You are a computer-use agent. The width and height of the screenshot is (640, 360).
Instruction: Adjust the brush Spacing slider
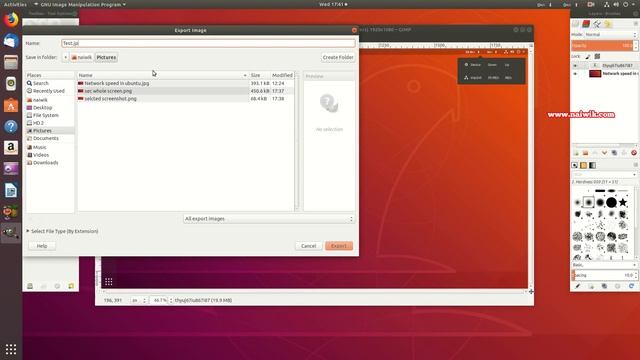(x=604, y=276)
